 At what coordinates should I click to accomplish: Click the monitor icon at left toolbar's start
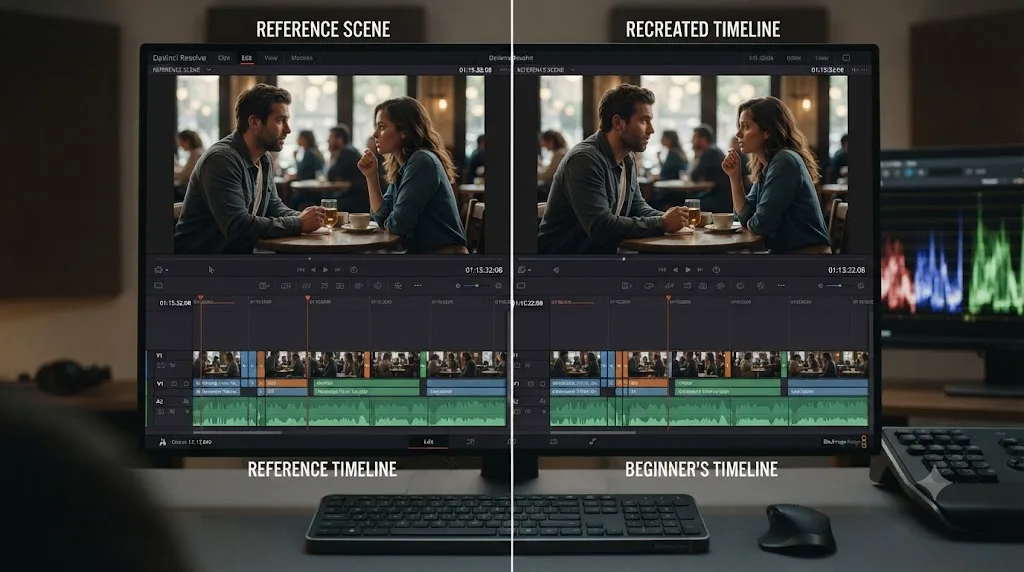click(x=158, y=285)
